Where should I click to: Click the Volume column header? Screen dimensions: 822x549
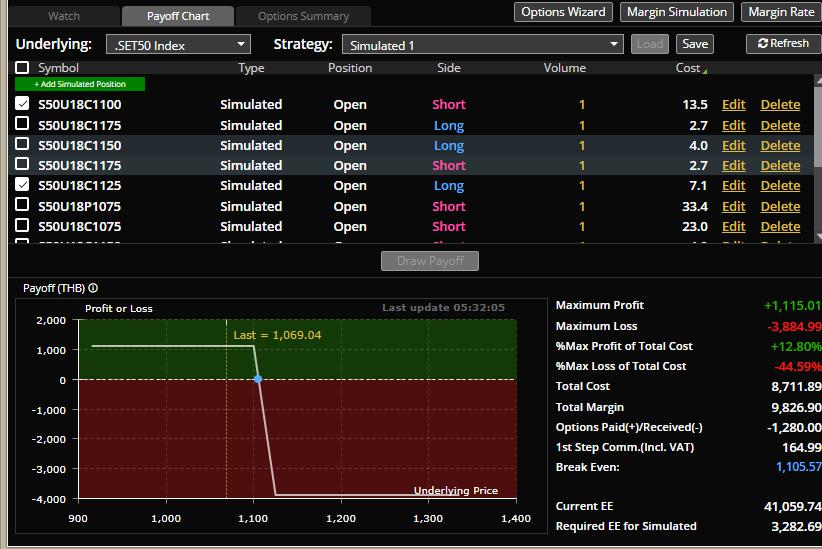click(564, 68)
